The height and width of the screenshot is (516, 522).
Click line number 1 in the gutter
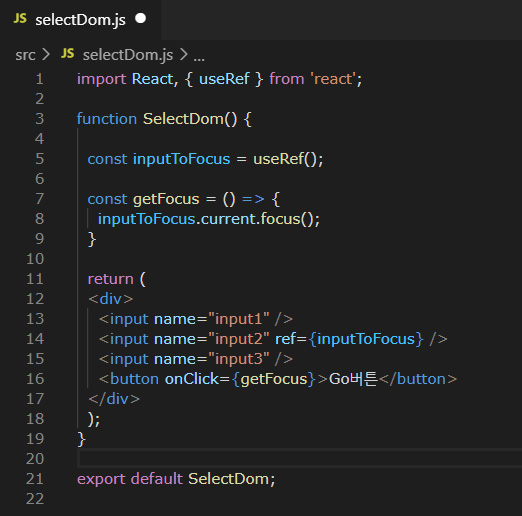[x=40, y=79]
